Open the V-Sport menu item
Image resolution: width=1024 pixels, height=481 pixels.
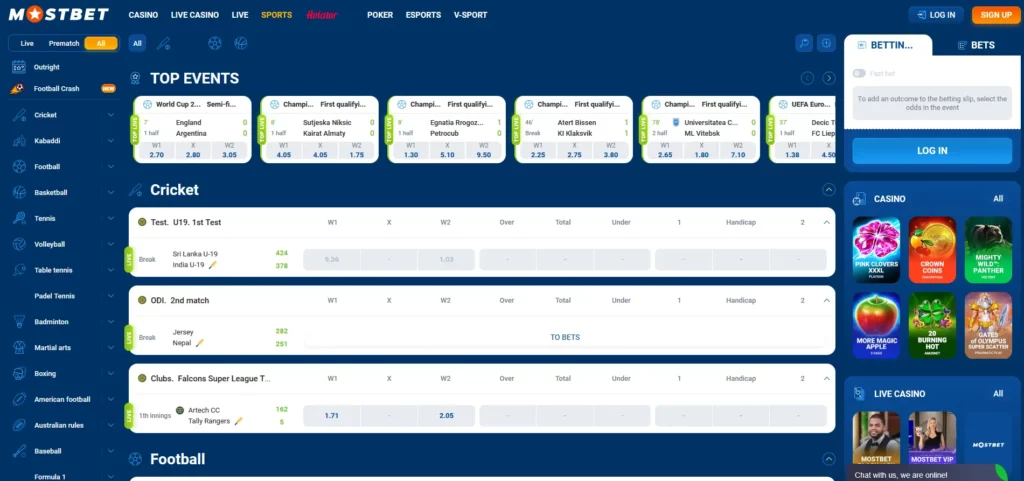pyautogui.click(x=470, y=15)
